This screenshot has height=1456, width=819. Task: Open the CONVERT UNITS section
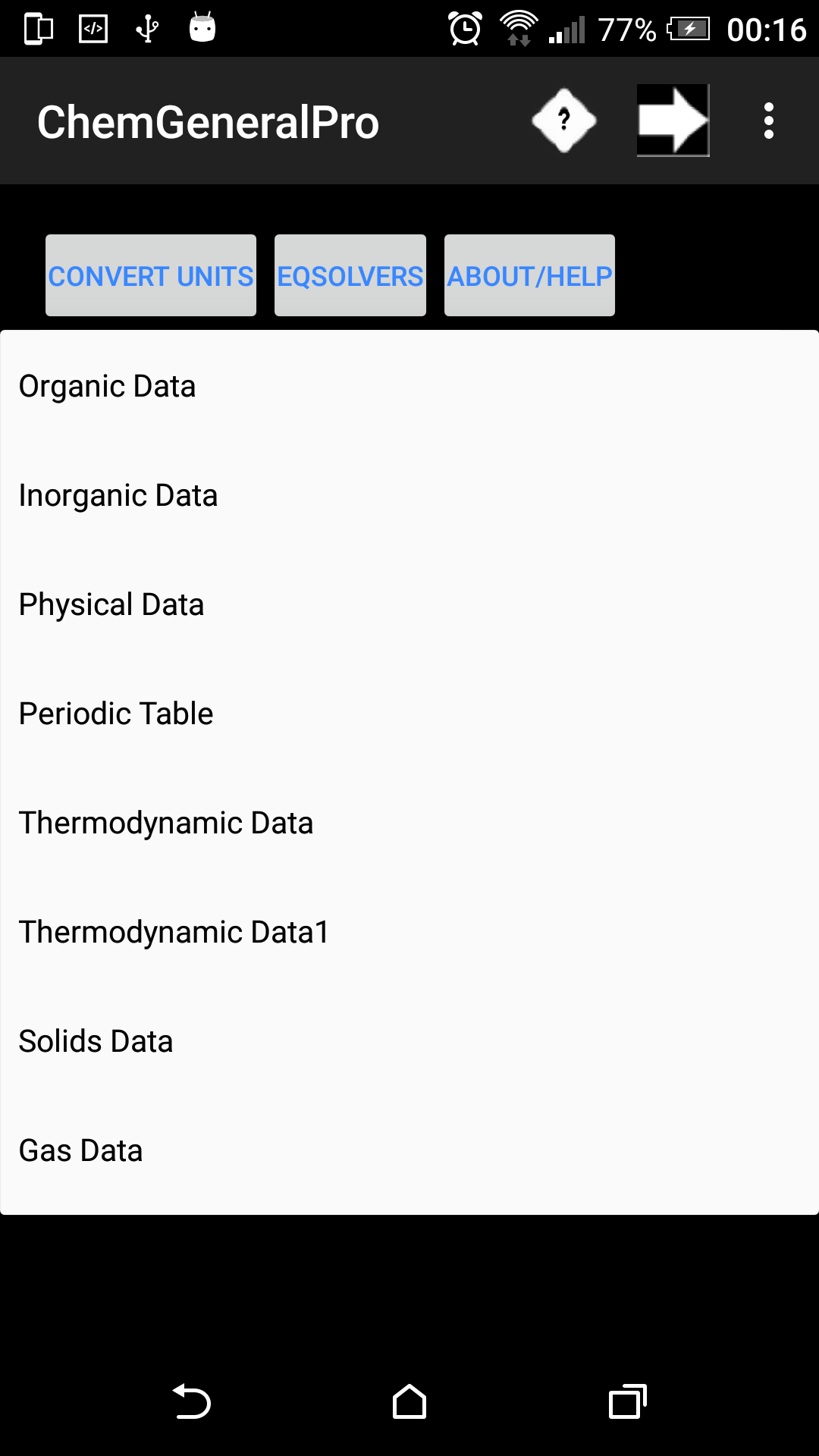(150, 275)
